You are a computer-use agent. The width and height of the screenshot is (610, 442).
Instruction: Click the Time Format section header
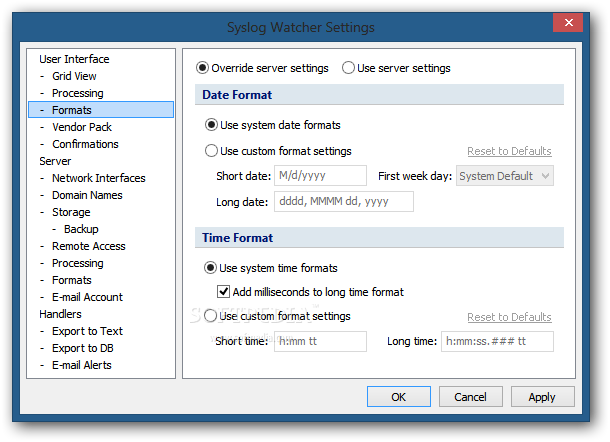pos(379,238)
